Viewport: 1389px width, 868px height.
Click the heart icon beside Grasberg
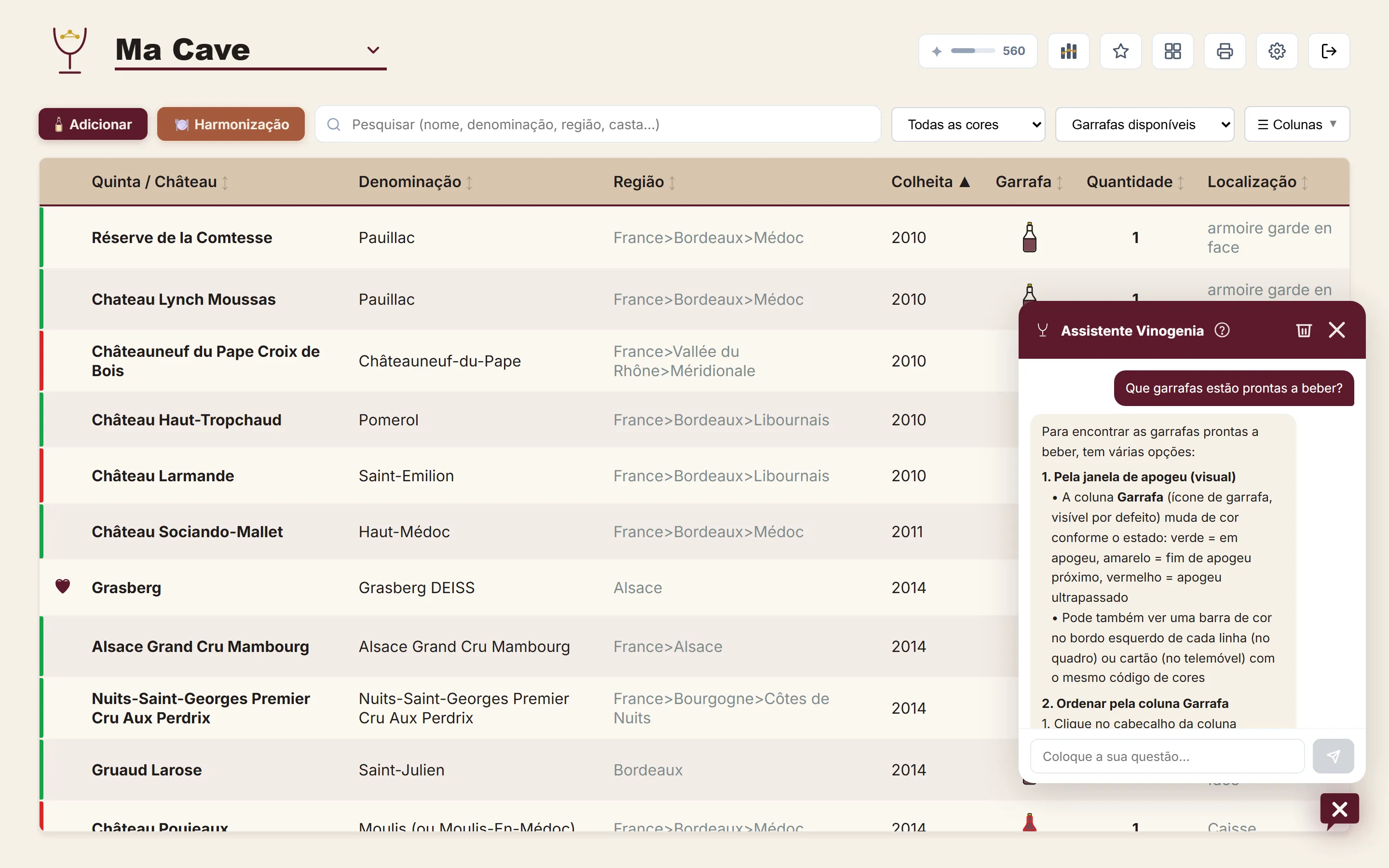tap(63, 586)
